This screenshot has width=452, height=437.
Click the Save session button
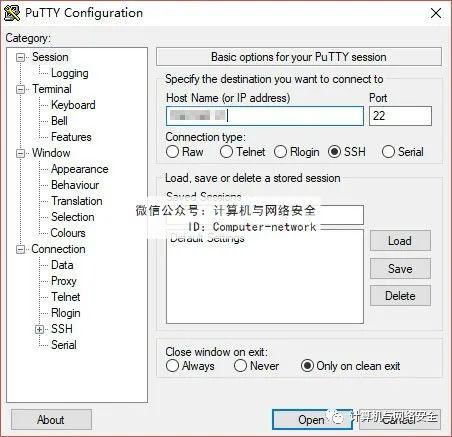(400, 268)
